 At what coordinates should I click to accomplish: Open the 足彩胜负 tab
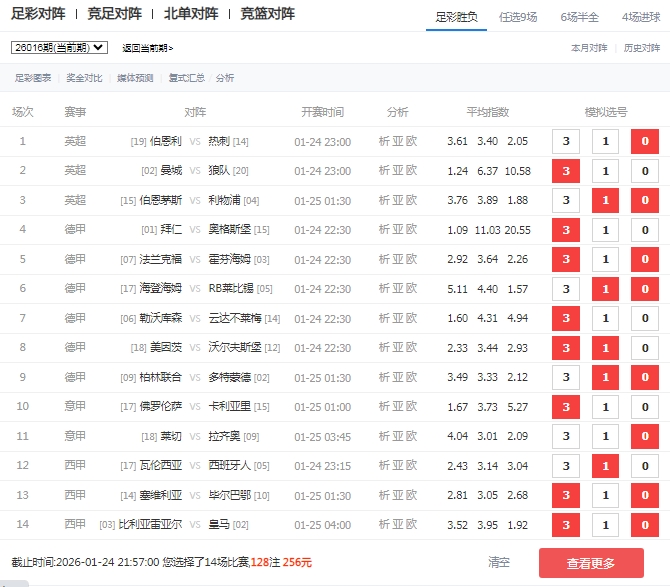pyautogui.click(x=457, y=17)
